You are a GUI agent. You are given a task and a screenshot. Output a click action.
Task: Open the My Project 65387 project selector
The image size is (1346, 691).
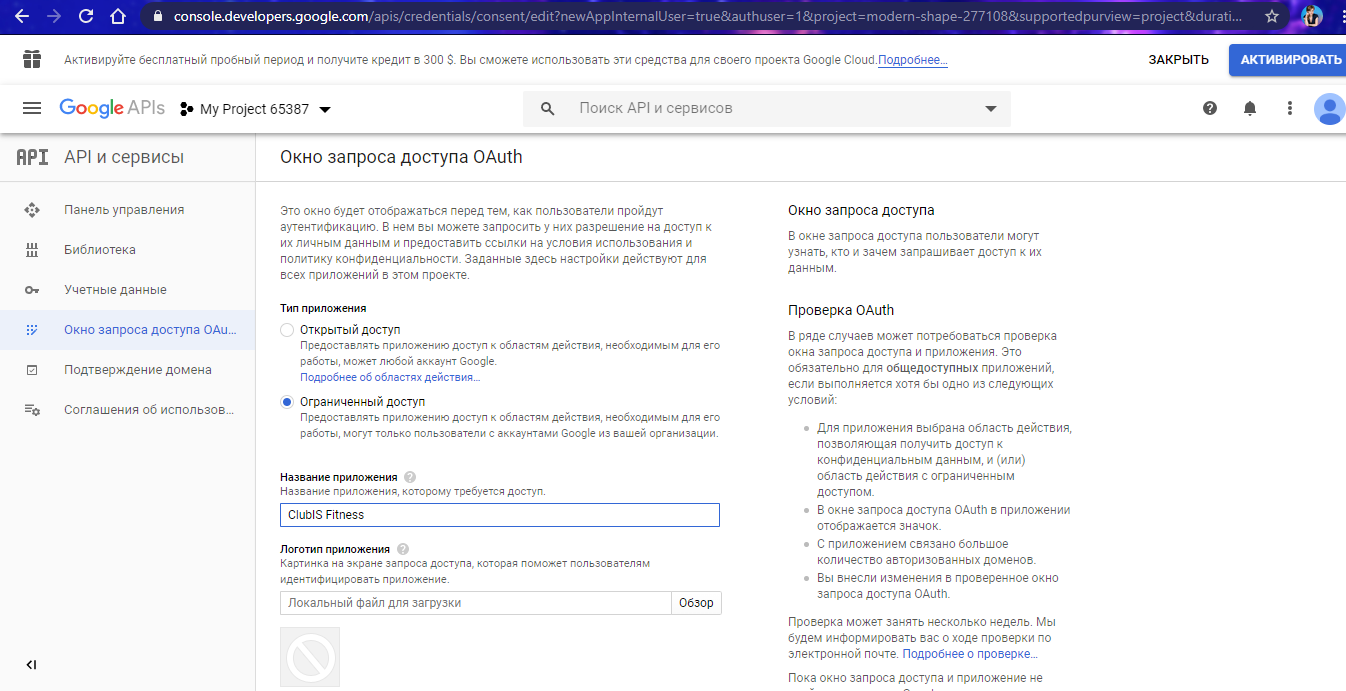[256, 109]
